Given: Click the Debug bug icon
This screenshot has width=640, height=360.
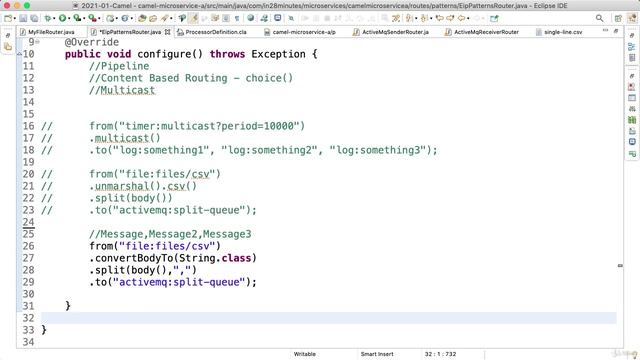Looking at the screenshot, I should coord(48,18).
